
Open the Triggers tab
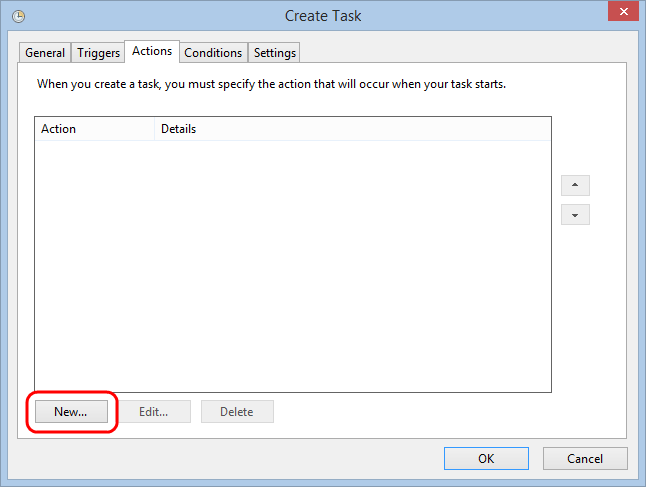click(x=99, y=53)
